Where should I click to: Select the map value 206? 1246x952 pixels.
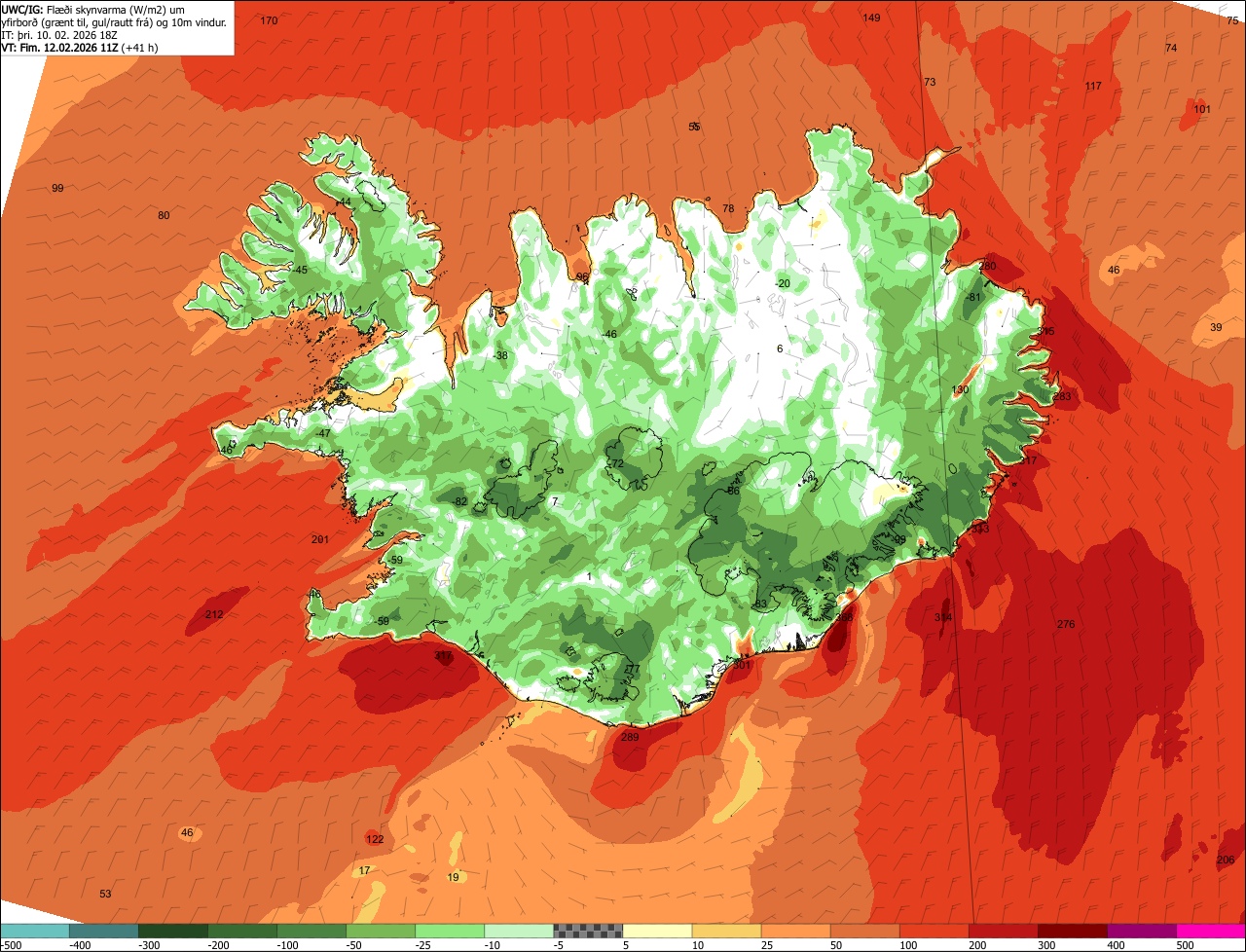pos(1226,860)
